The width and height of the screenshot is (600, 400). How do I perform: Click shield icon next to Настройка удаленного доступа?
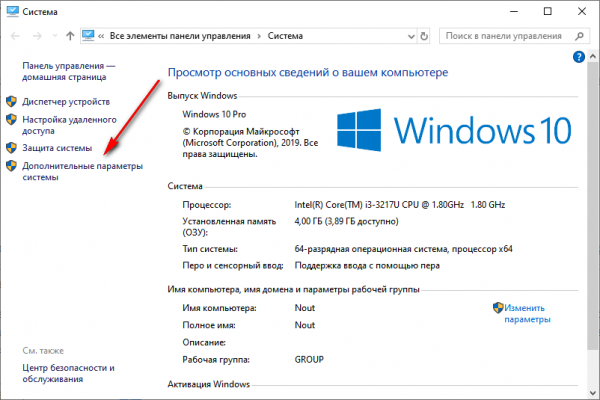[x=11, y=119]
